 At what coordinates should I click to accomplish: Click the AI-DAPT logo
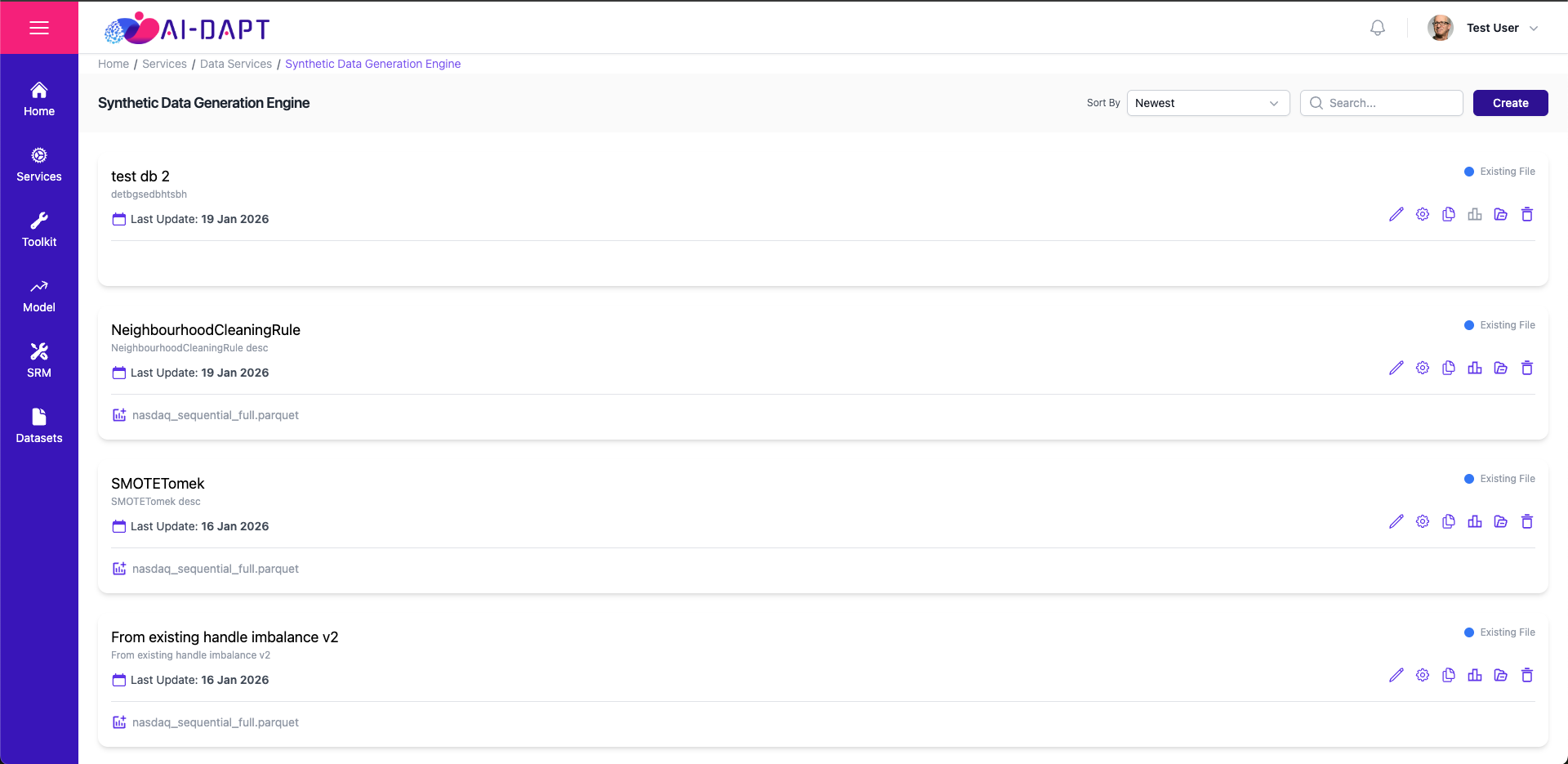pos(187,29)
